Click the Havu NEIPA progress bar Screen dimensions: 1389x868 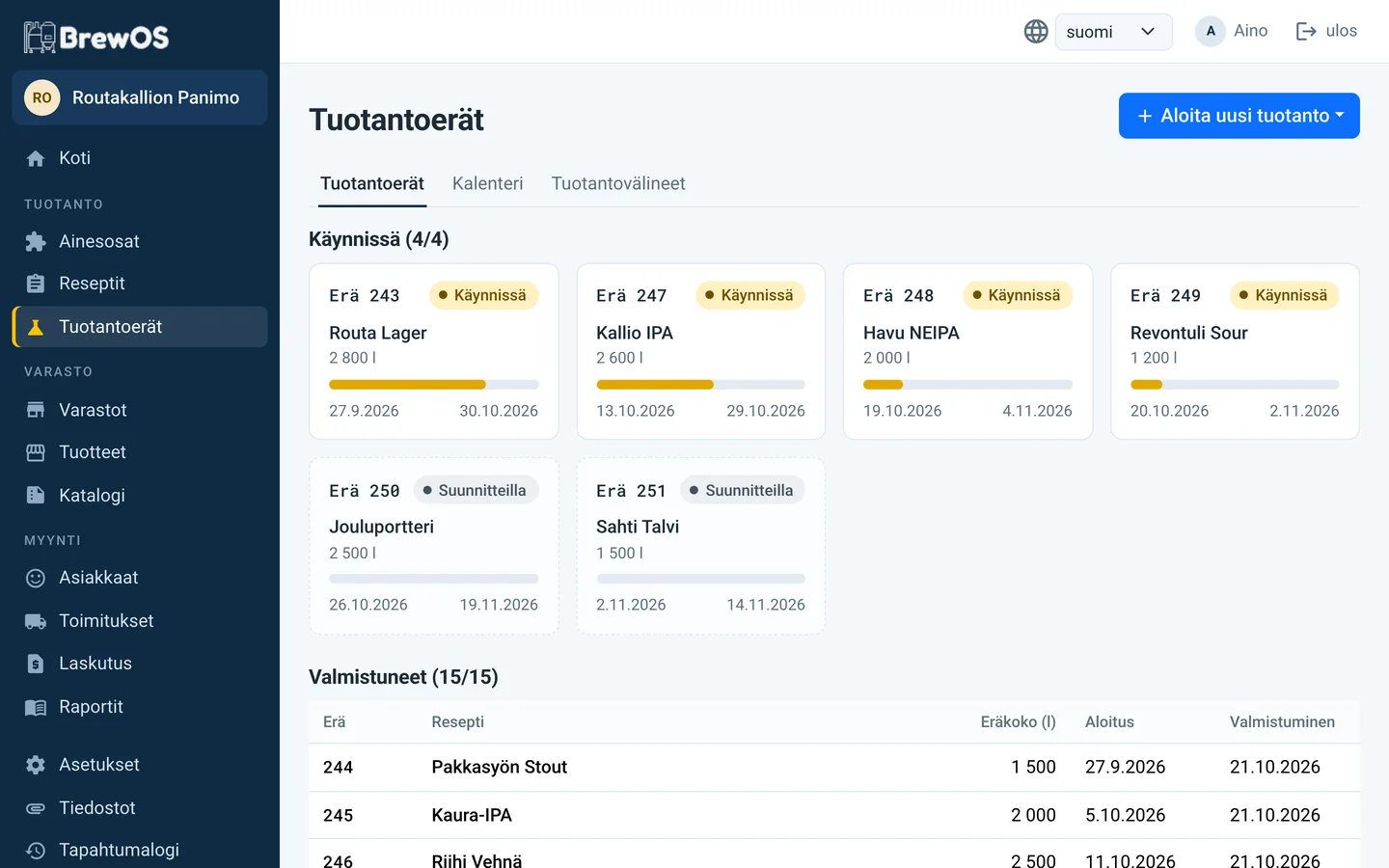point(967,385)
